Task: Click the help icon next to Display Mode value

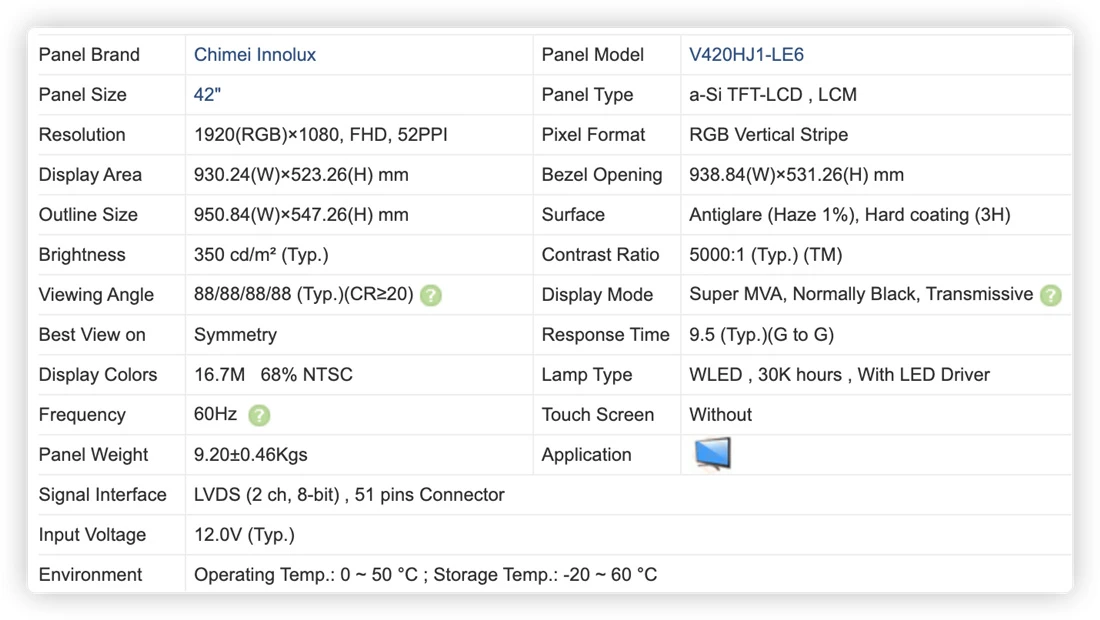Action: pyautogui.click(x=1050, y=295)
